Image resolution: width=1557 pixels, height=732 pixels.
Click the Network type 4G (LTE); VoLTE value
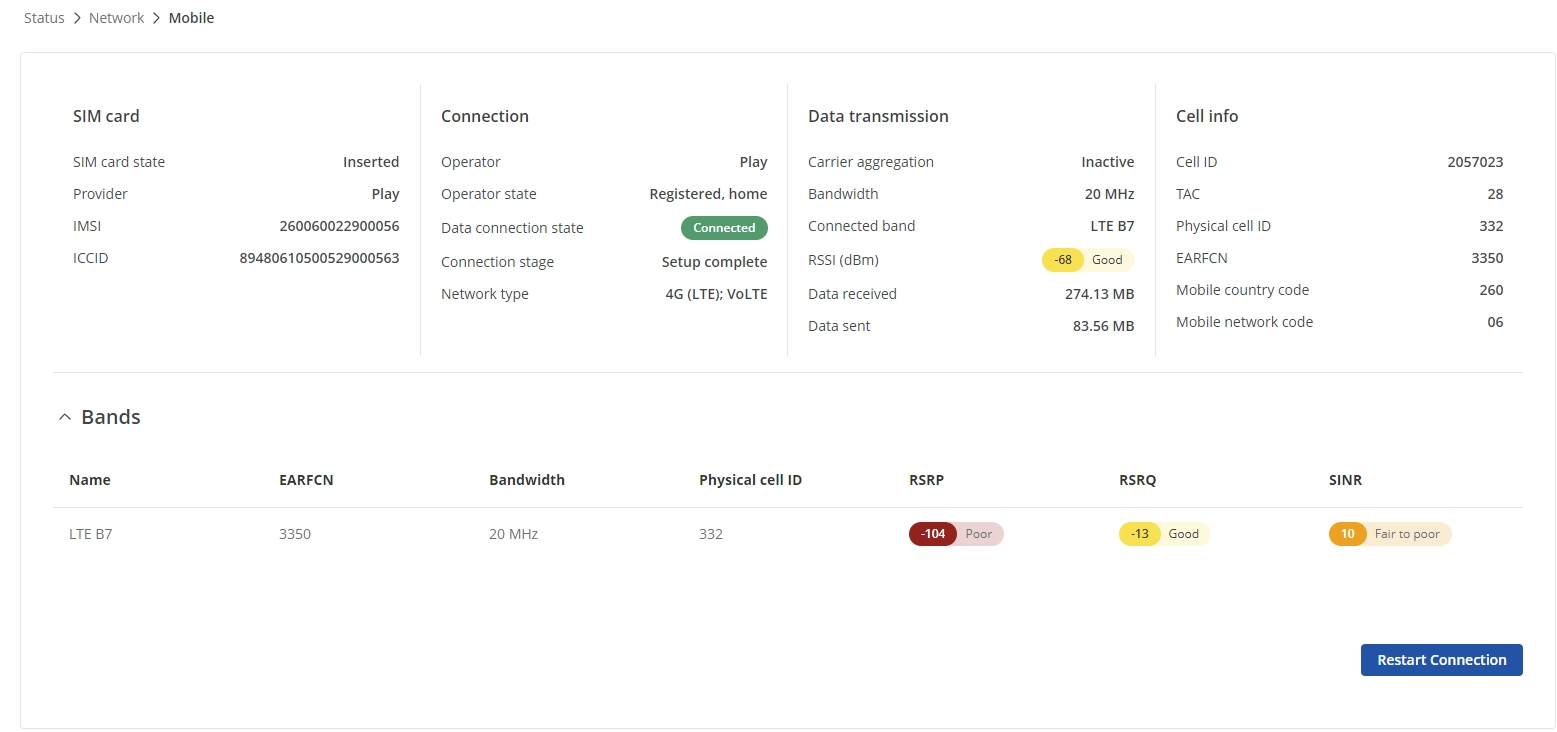[709, 294]
